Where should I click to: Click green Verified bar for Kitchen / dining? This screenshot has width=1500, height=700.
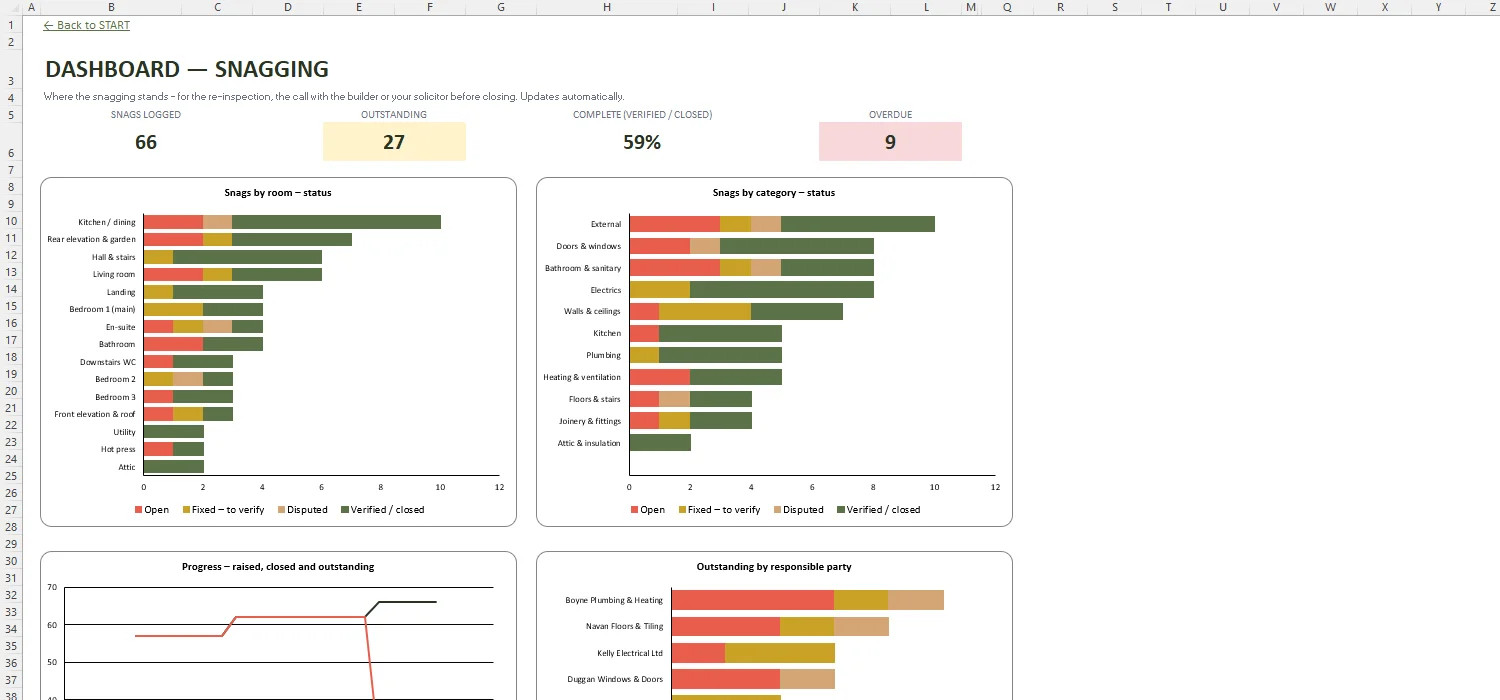(x=336, y=222)
